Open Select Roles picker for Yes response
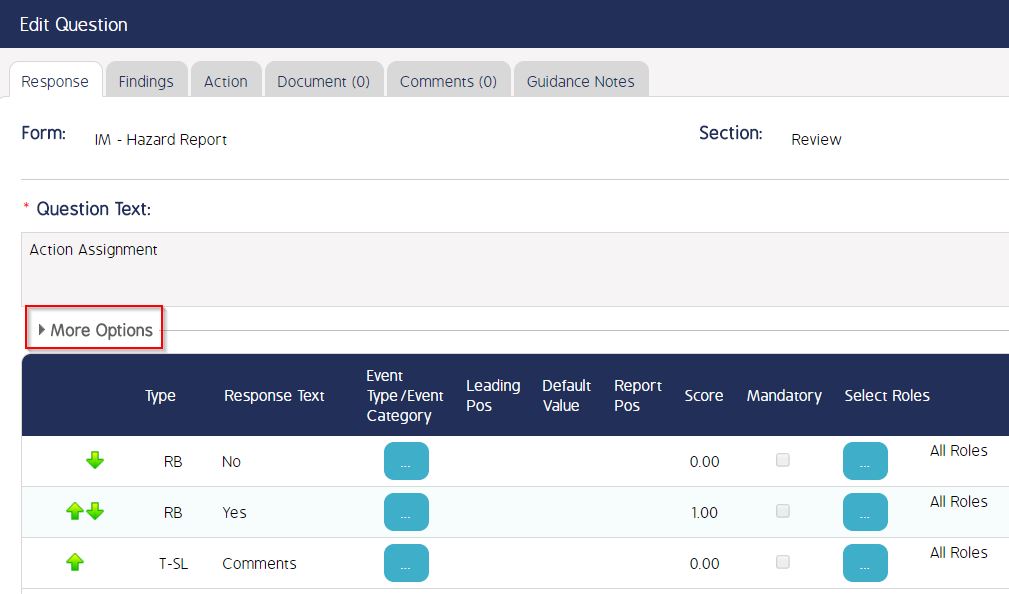The height and width of the screenshot is (594, 1009). [865, 511]
